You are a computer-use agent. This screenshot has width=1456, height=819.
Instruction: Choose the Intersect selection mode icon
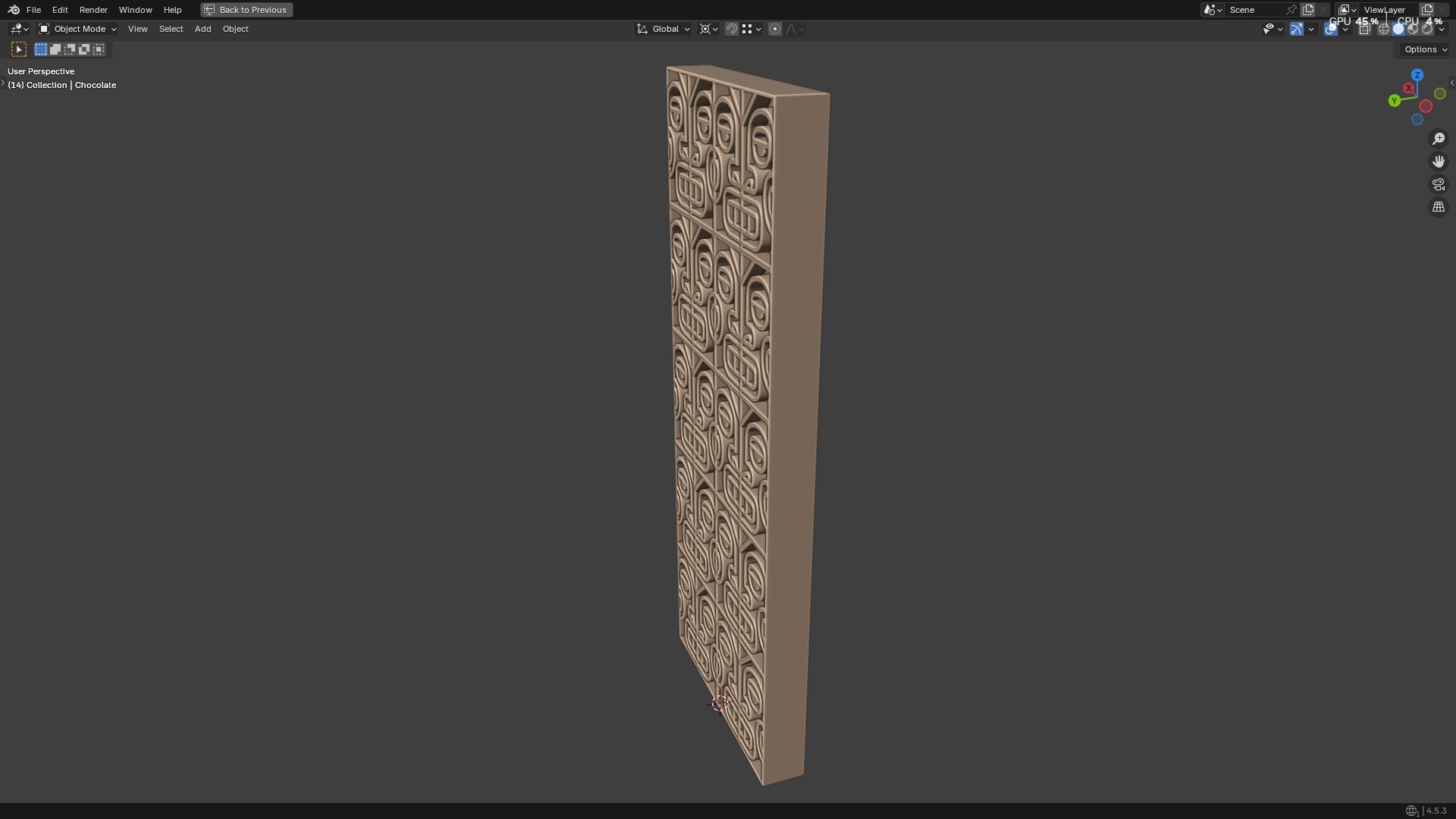coord(99,49)
